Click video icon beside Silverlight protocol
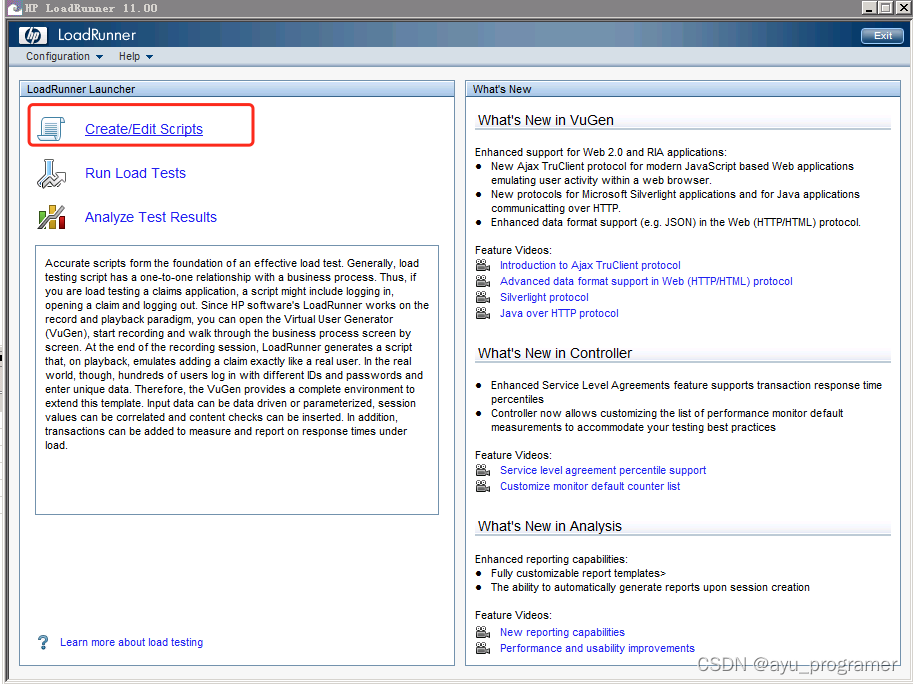 [483, 297]
